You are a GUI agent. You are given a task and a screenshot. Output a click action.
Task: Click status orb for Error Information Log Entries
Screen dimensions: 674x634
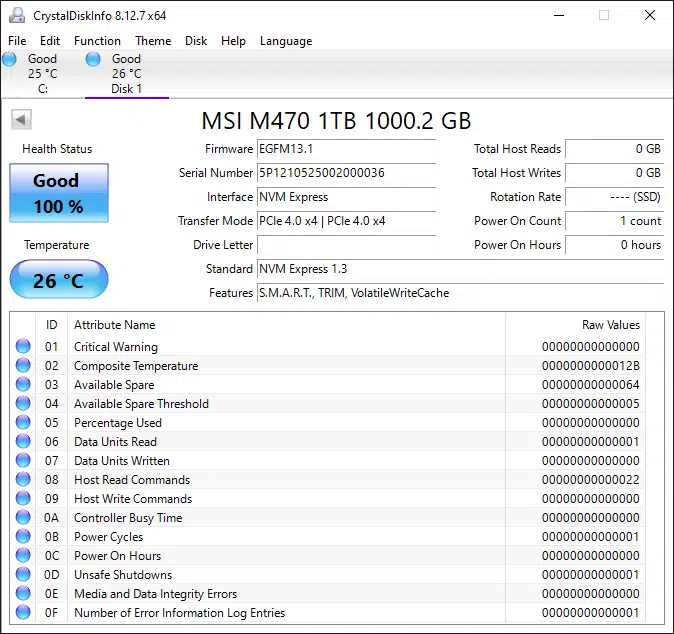[23, 612]
